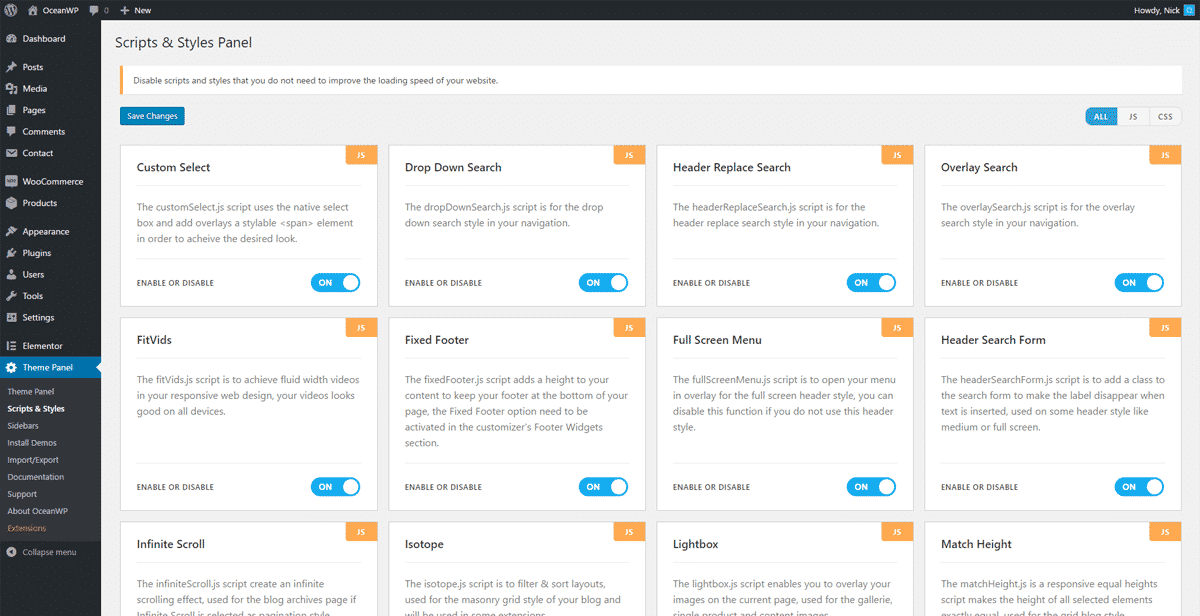
Task: Open the OceanWP home site icon
Action: [32, 10]
